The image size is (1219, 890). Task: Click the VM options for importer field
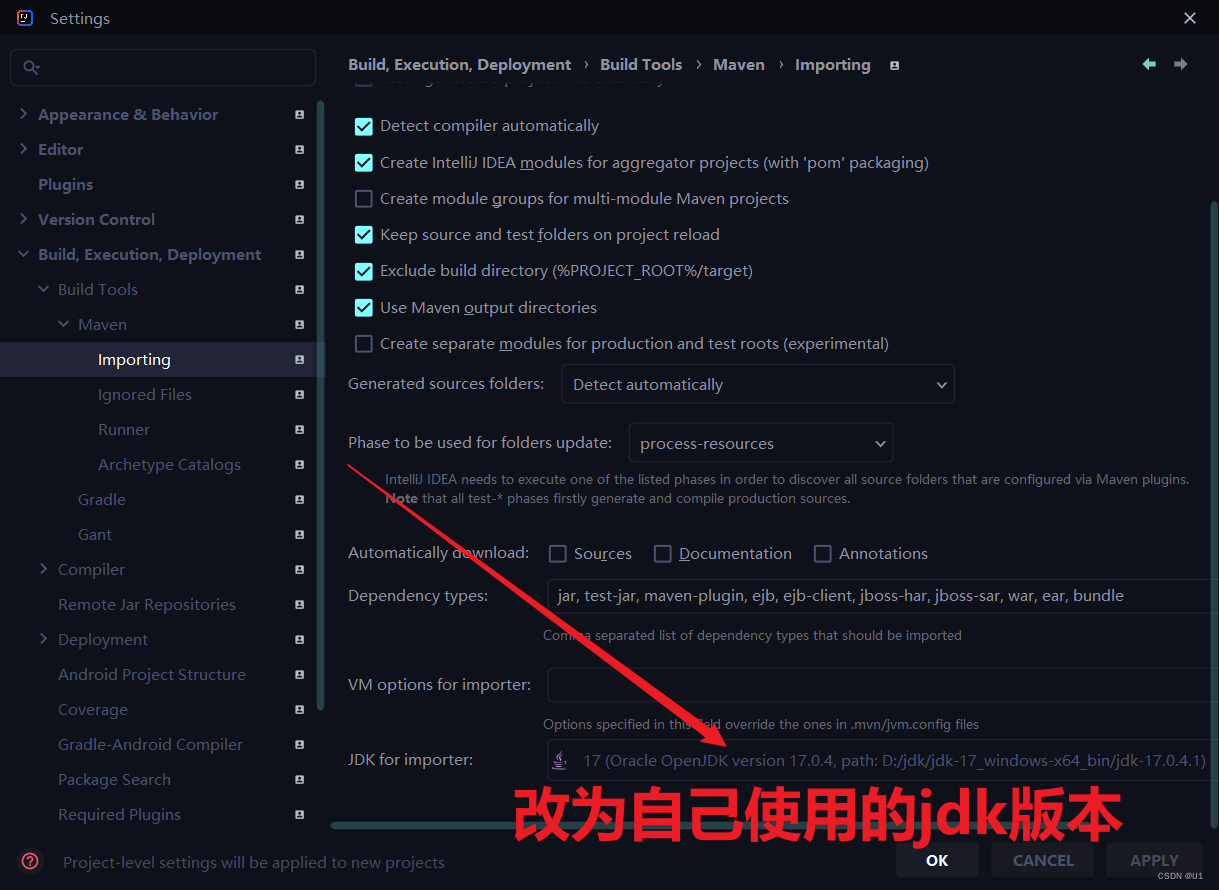point(883,685)
